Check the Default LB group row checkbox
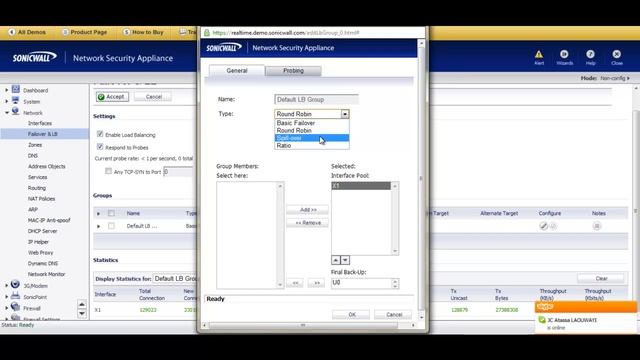640x360 pixels. click(x=111, y=226)
